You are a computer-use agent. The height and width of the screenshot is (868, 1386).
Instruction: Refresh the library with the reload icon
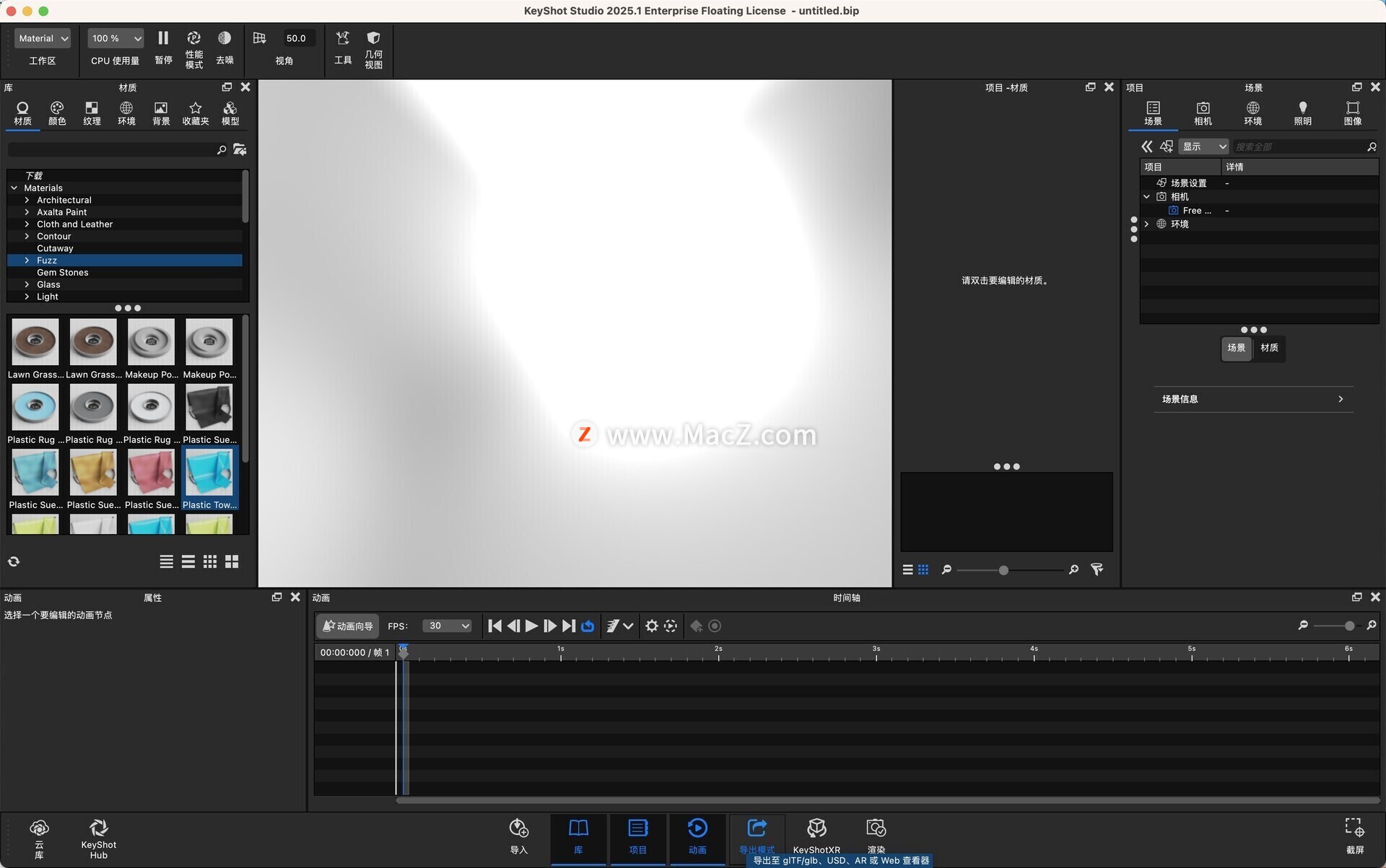(14, 561)
